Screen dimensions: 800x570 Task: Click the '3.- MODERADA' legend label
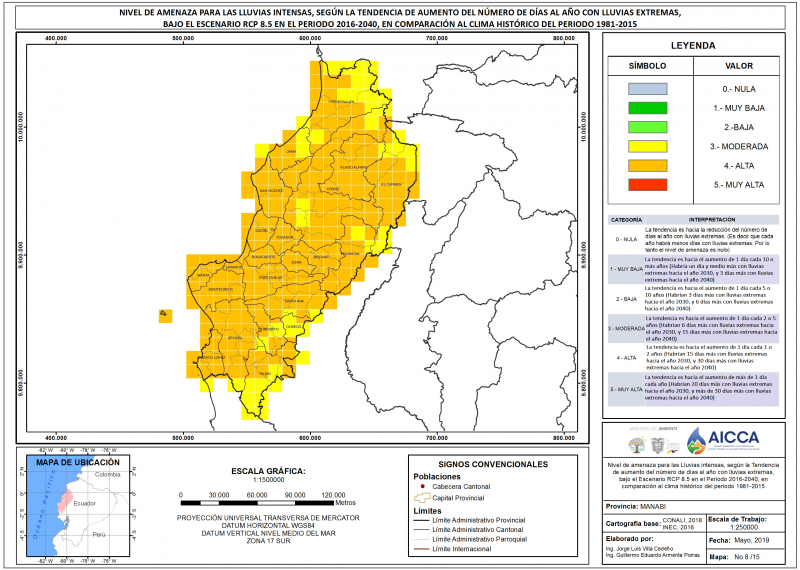tap(739, 146)
